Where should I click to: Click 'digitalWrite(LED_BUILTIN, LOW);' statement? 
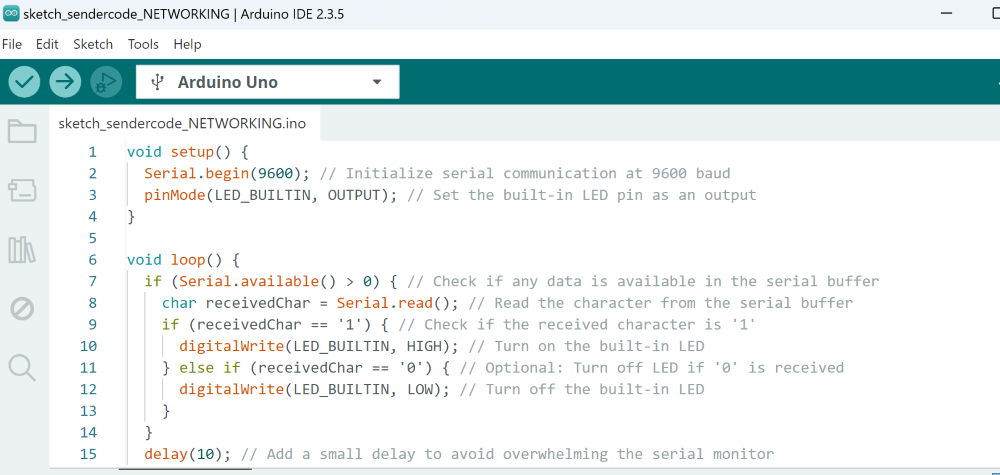(x=314, y=389)
